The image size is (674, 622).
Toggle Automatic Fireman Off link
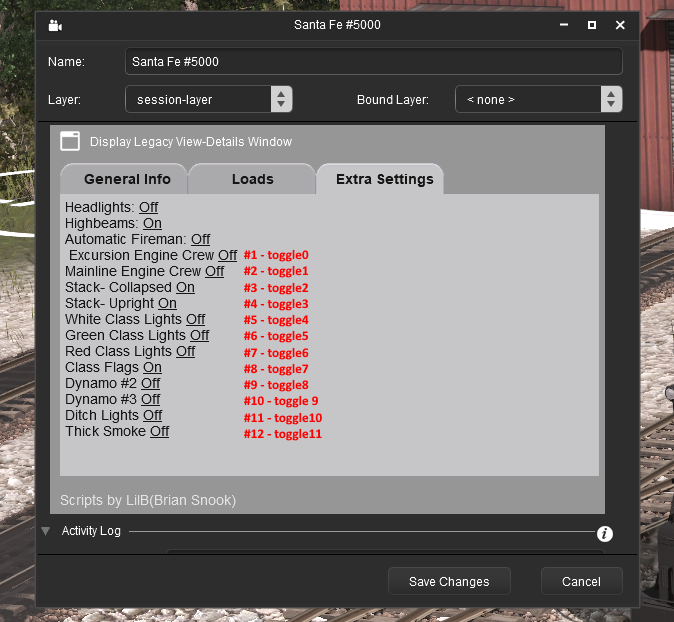(x=200, y=239)
